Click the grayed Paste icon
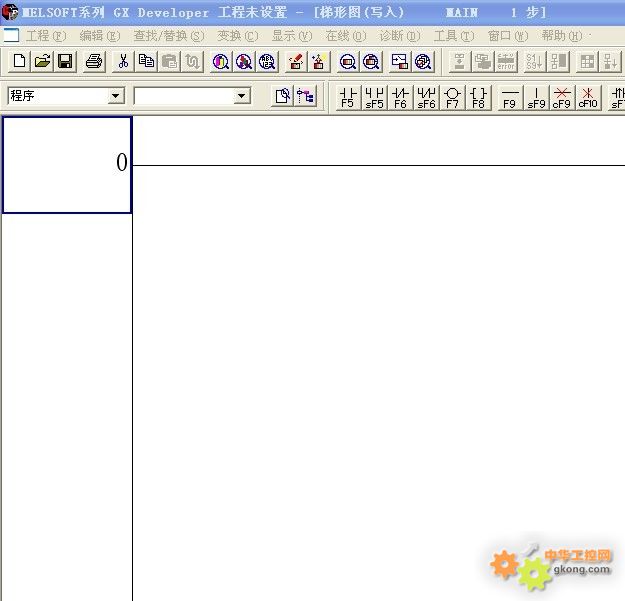625x601 pixels. point(169,61)
